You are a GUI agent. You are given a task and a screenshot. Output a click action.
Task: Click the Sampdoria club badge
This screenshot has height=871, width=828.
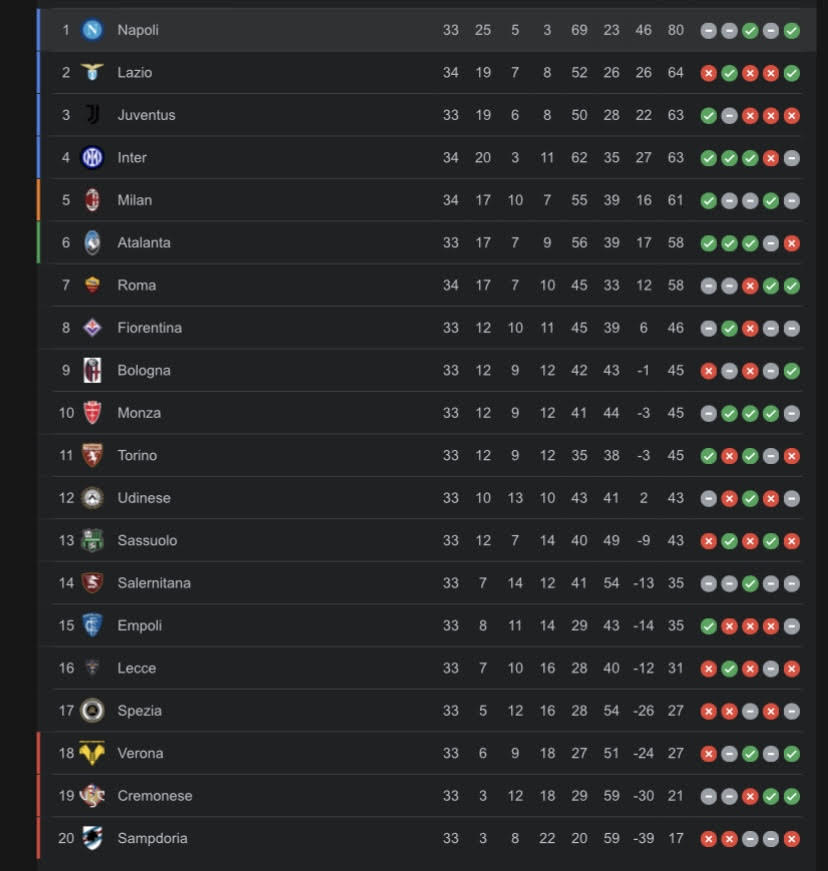point(92,838)
